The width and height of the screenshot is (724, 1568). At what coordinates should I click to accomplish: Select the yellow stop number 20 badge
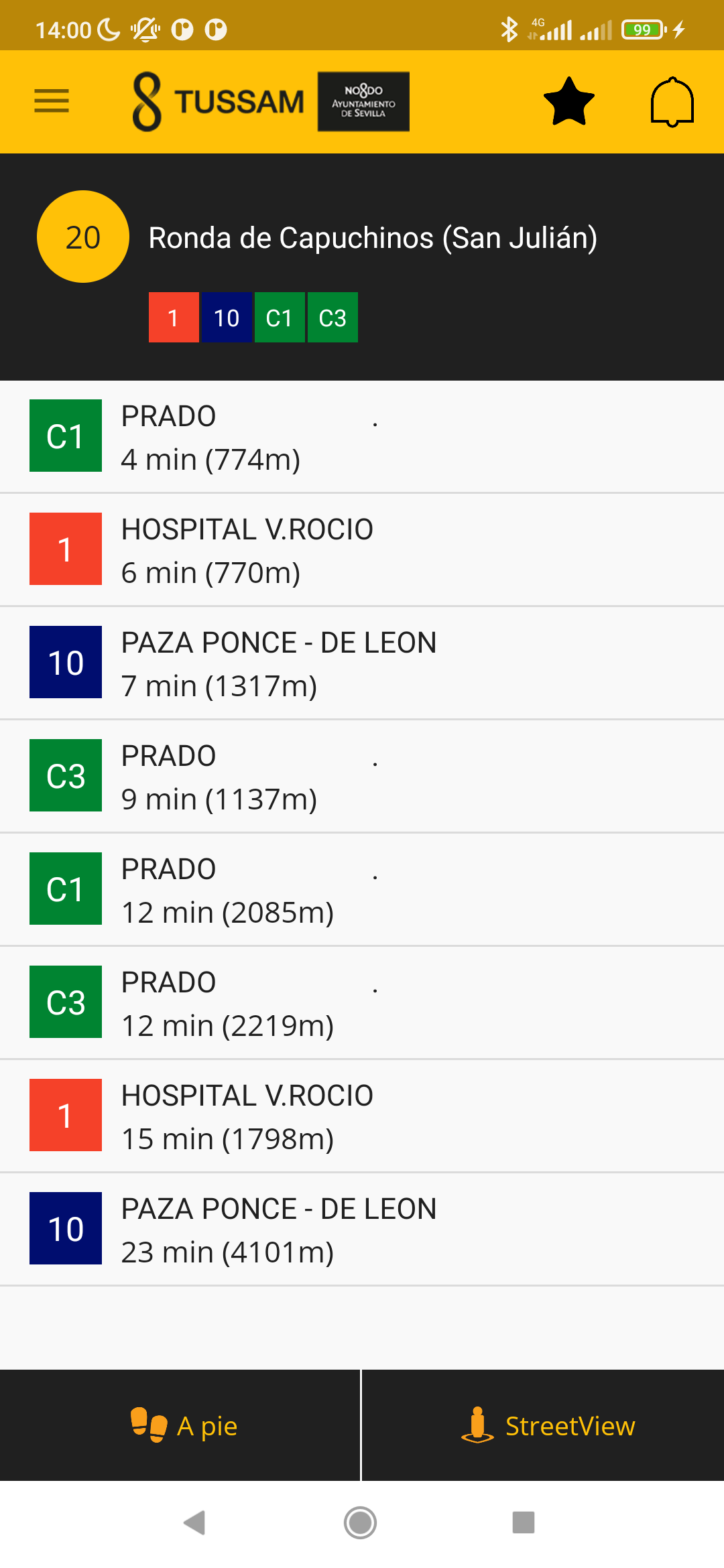83,237
